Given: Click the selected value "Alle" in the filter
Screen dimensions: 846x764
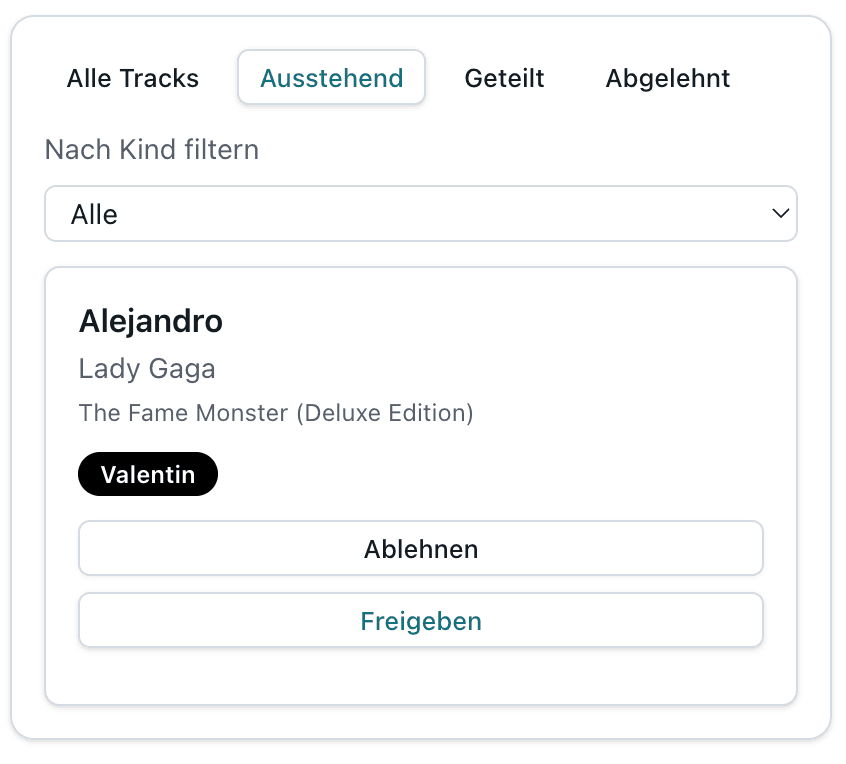Looking at the screenshot, I should (95, 214).
